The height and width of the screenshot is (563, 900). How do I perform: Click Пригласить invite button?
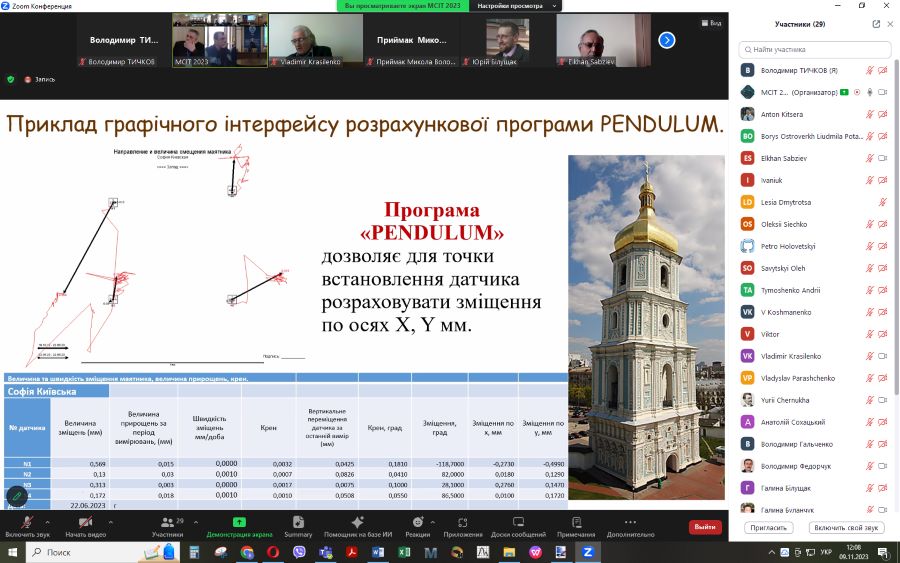pos(768,527)
